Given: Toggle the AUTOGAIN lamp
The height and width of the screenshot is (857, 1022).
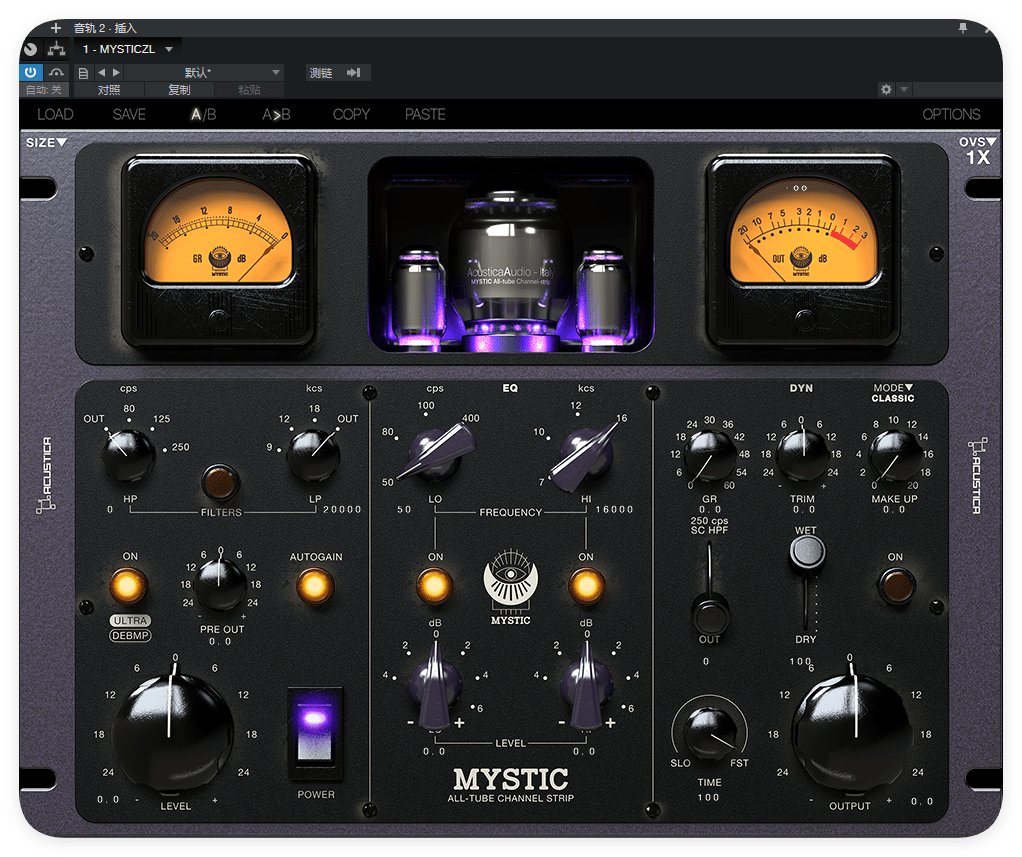Looking at the screenshot, I should tap(315, 585).
